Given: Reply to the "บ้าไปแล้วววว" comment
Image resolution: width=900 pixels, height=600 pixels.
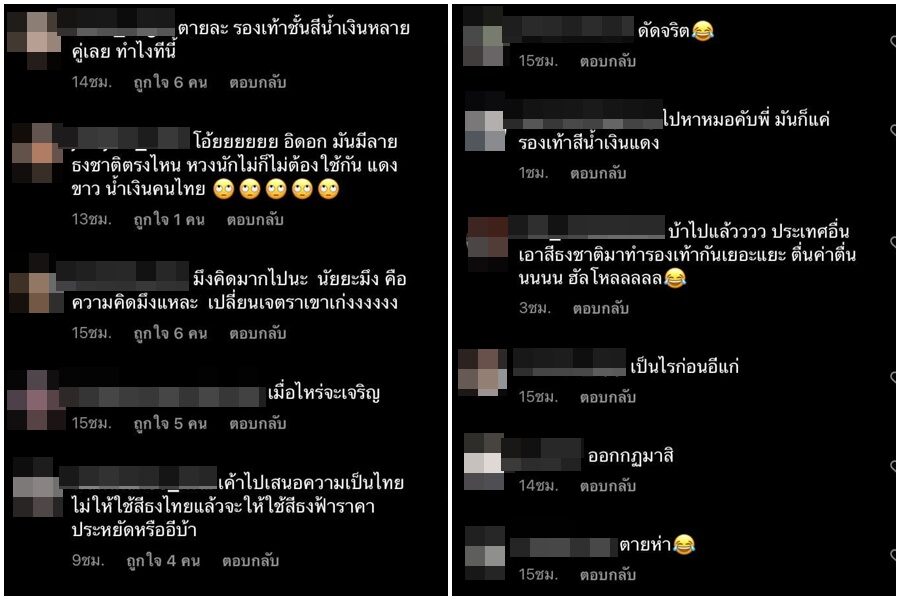Looking at the screenshot, I should click(601, 308).
